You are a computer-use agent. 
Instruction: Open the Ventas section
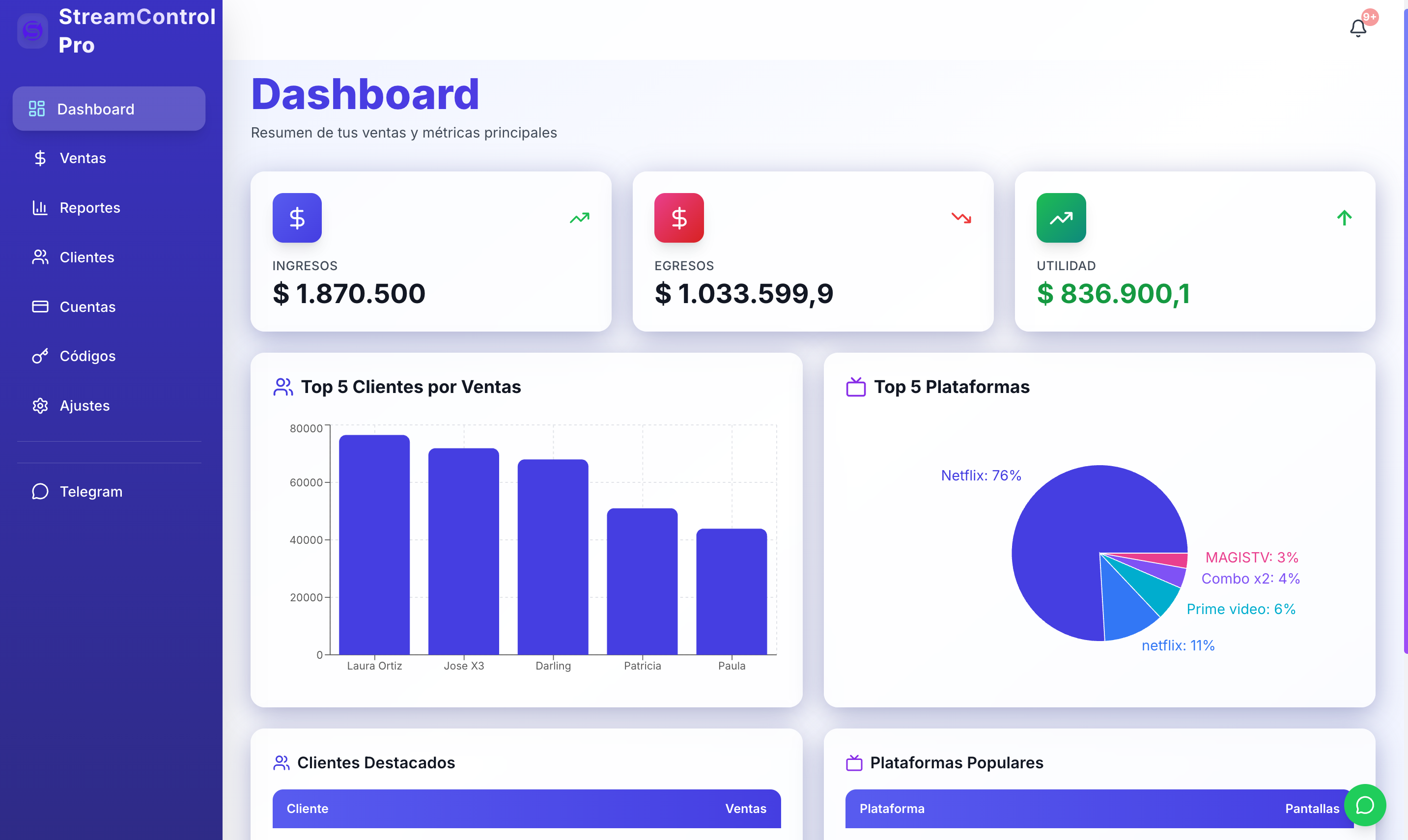pos(109,158)
